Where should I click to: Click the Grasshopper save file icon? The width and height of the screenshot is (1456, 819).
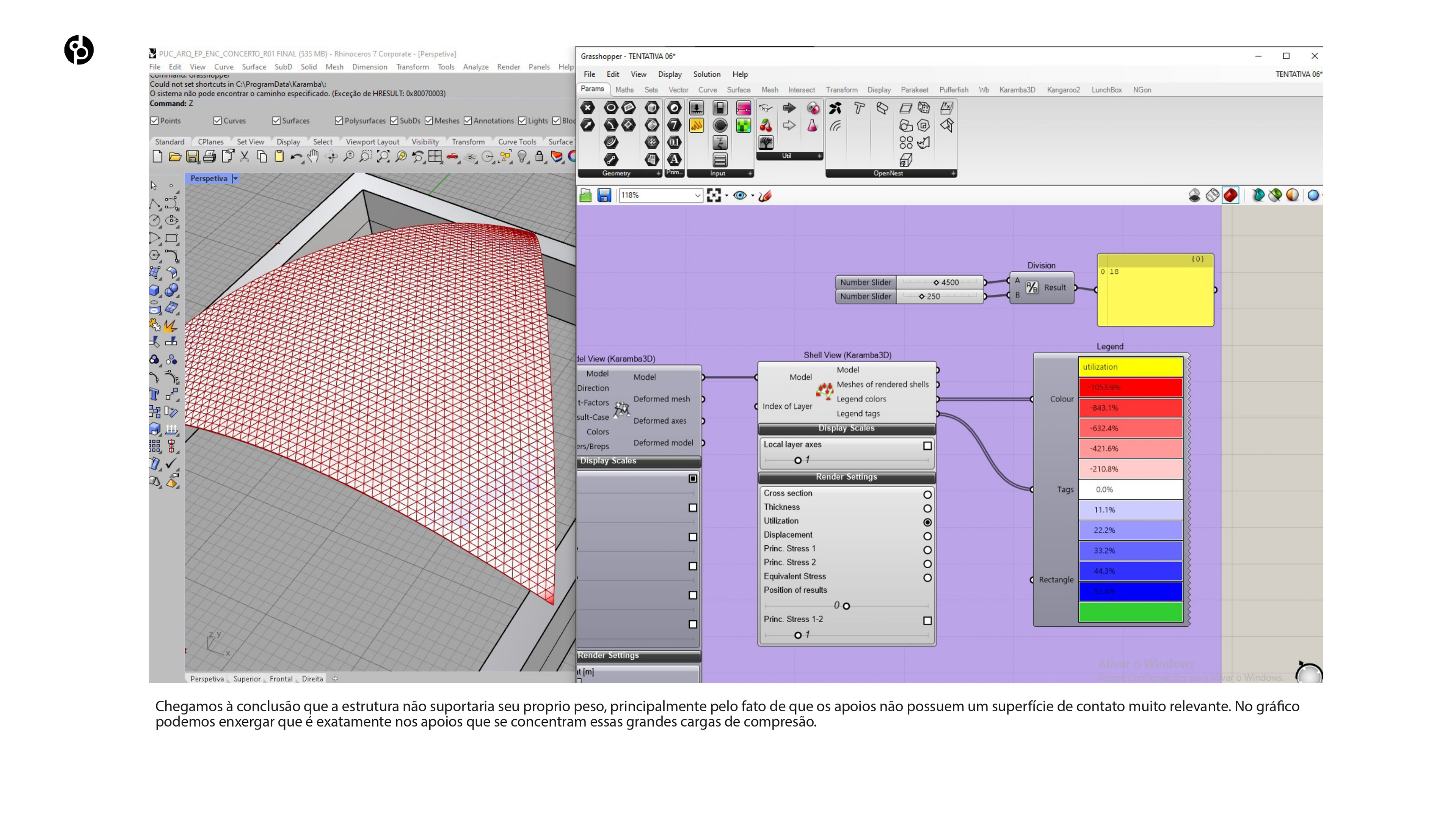click(604, 196)
